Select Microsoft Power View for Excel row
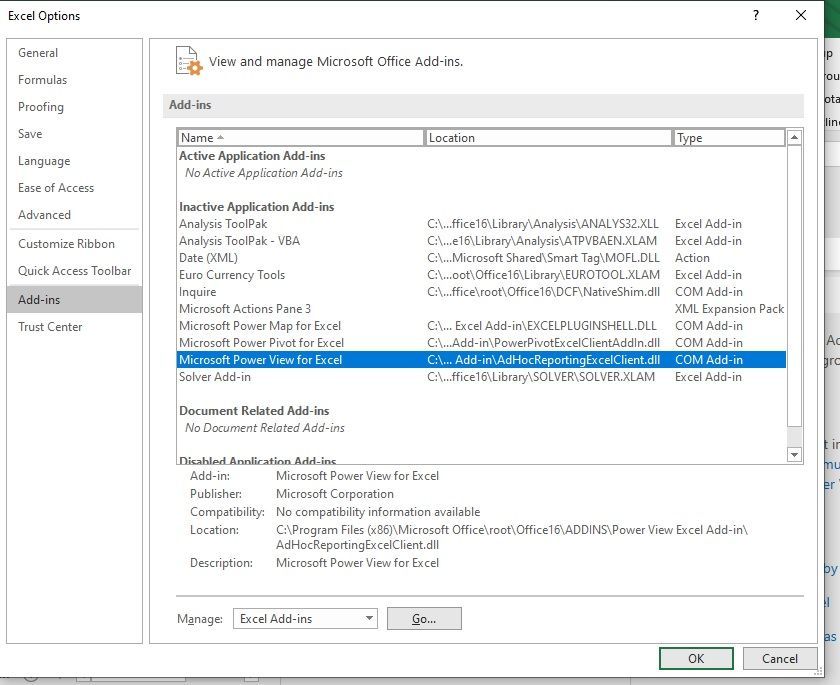 coord(481,360)
